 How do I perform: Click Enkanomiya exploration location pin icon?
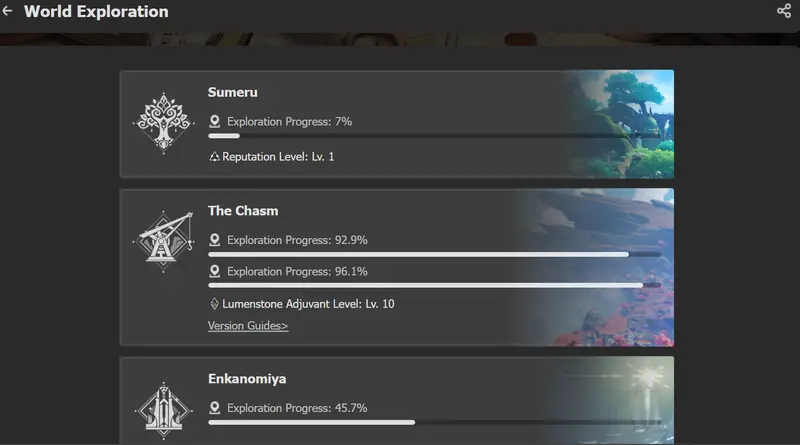pyautogui.click(x=214, y=408)
